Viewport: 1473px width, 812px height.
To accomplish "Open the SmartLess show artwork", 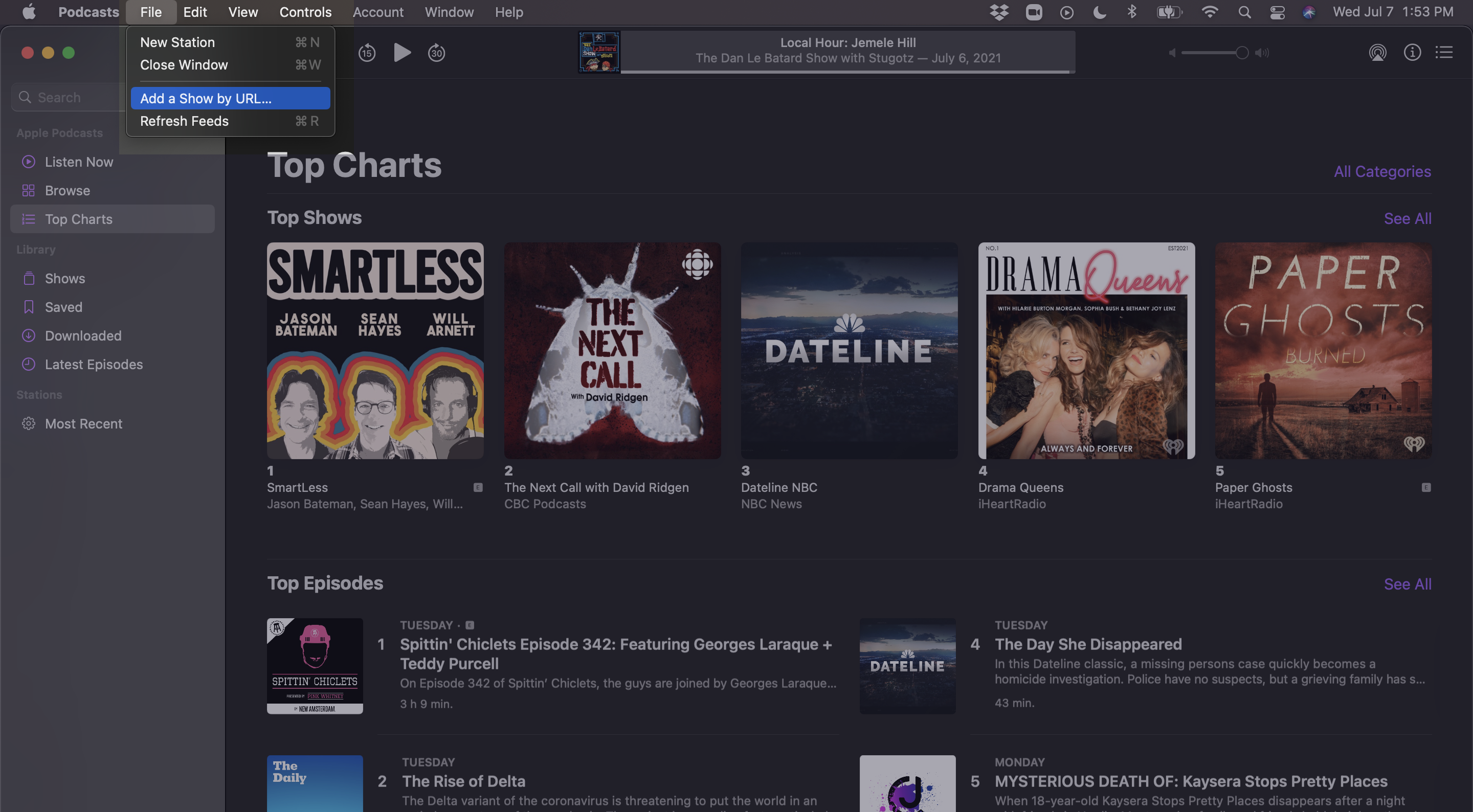I will pos(375,351).
